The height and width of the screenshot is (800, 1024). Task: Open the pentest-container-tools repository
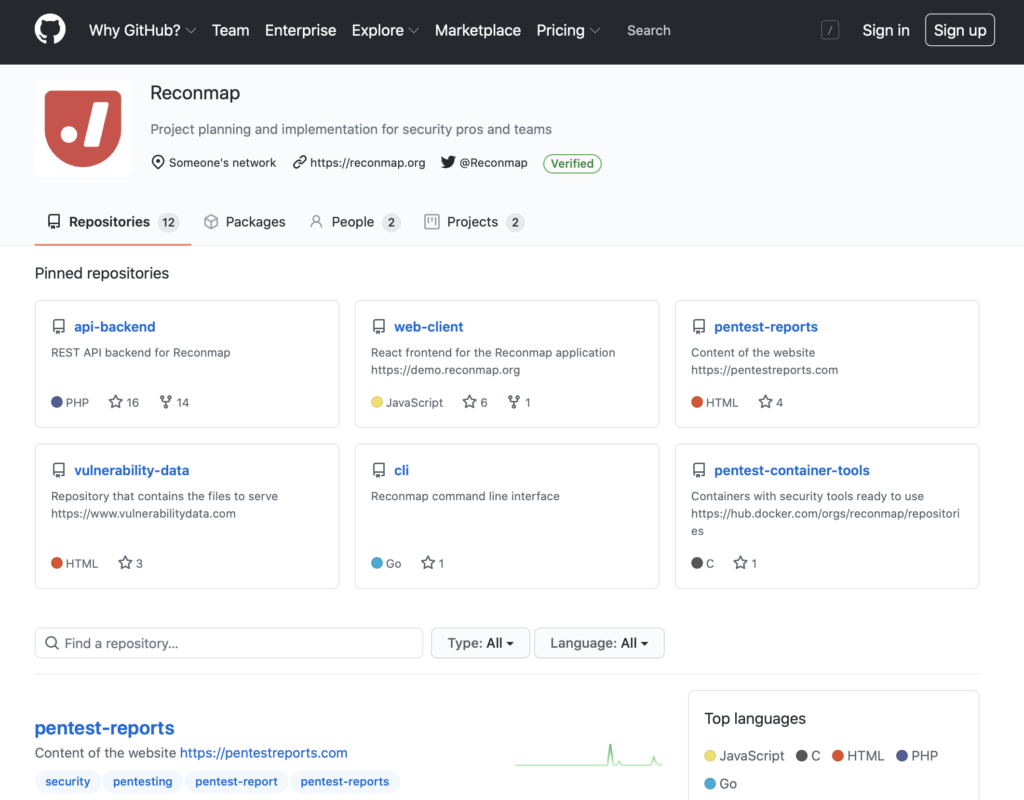(792, 470)
